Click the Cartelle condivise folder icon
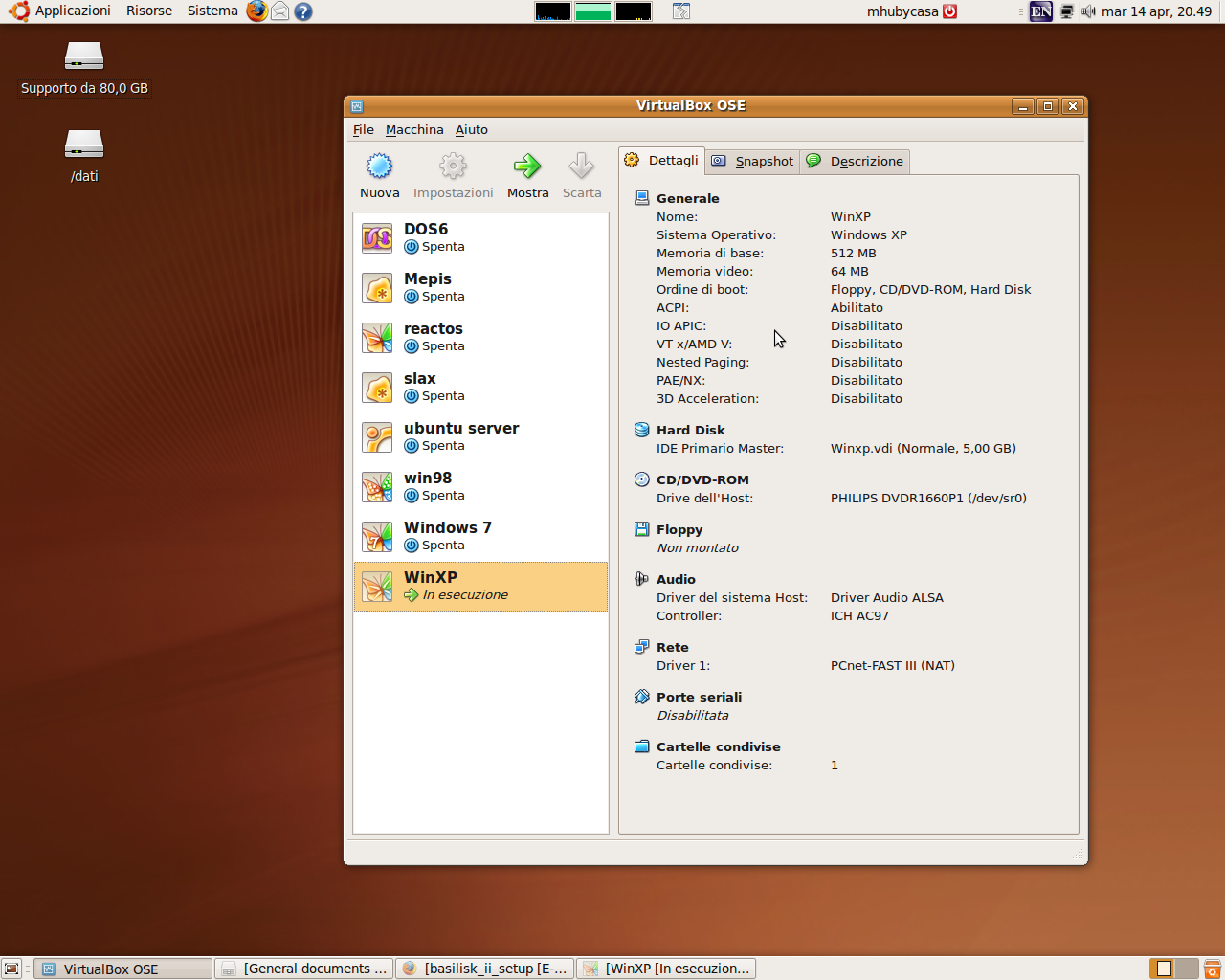1225x980 pixels. coord(642,746)
